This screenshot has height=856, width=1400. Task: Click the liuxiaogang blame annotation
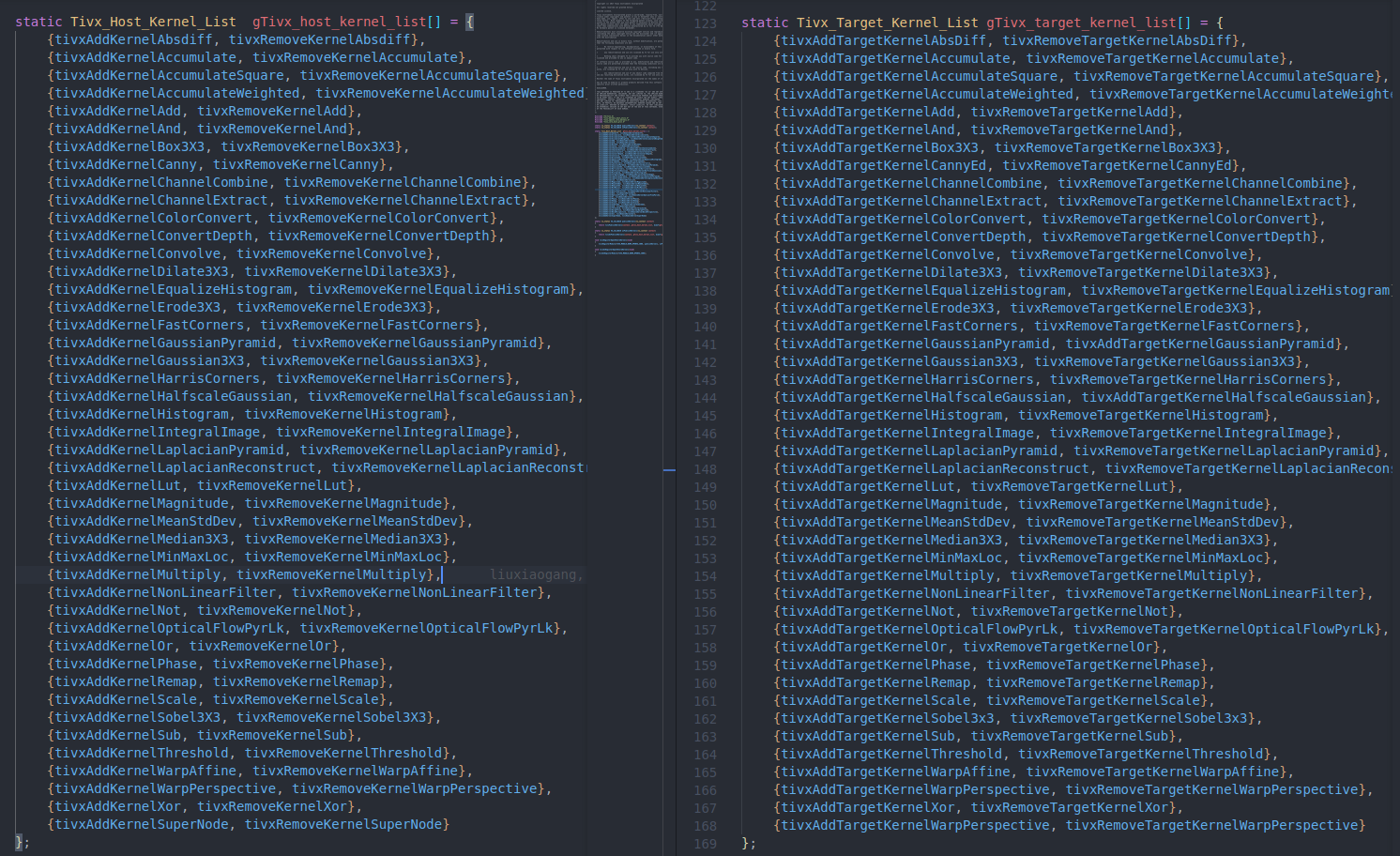(536, 574)
